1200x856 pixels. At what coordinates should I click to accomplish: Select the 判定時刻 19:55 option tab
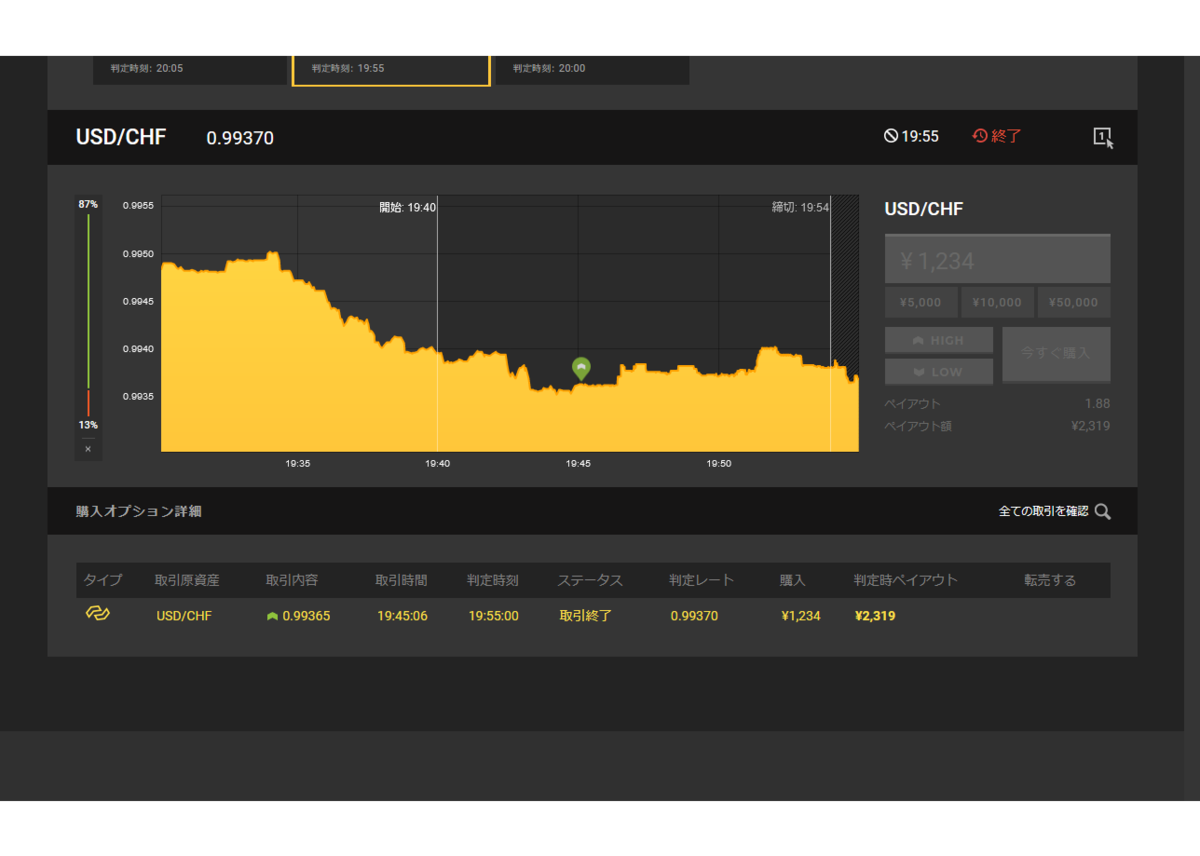tap(391, 70)
